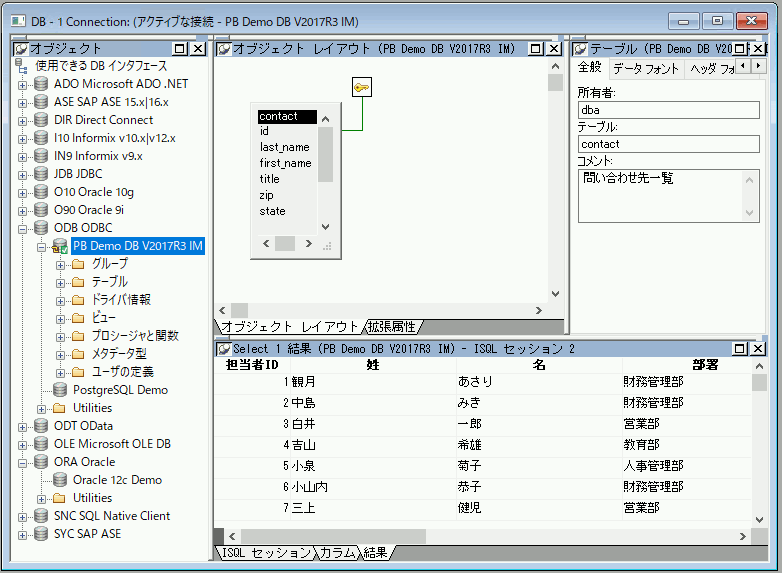Switch to the 拡張属性 tab
This screenshot has height=573, width=782.
click(x=393, y=327)
